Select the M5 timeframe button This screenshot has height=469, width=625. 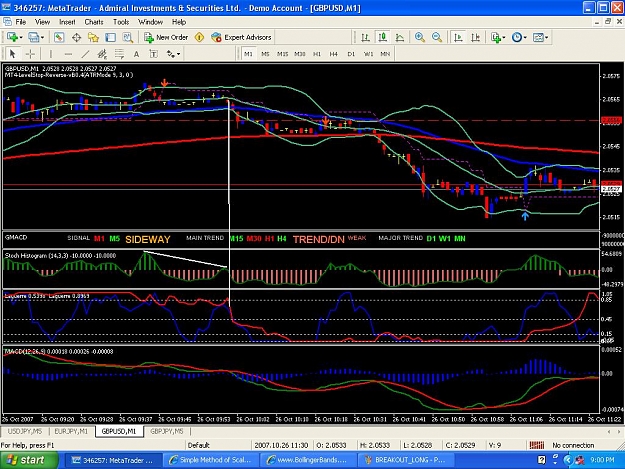click(265, 54)
